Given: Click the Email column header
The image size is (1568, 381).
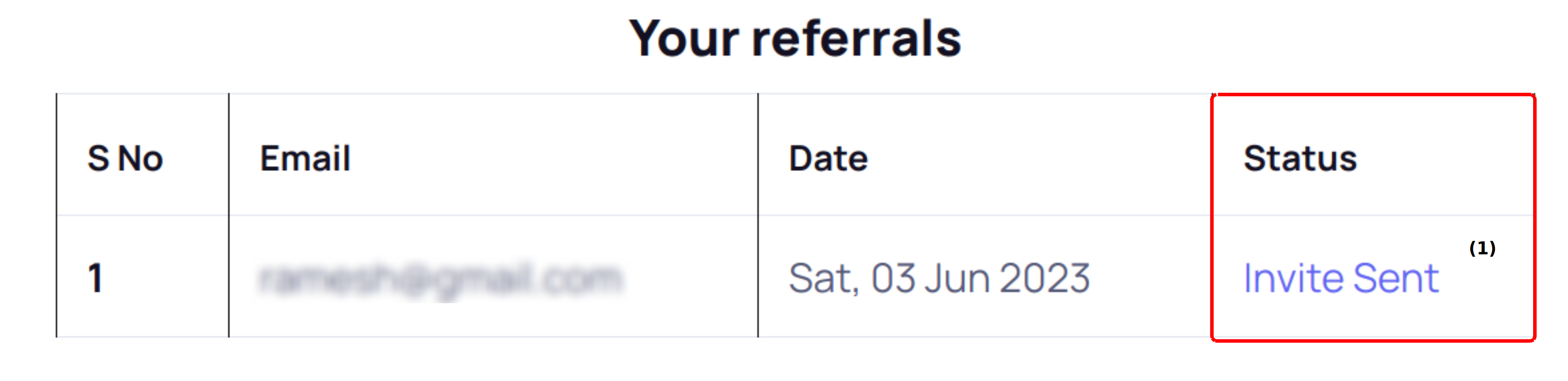Looking at the screenshot, I should [x=305, y=159].
